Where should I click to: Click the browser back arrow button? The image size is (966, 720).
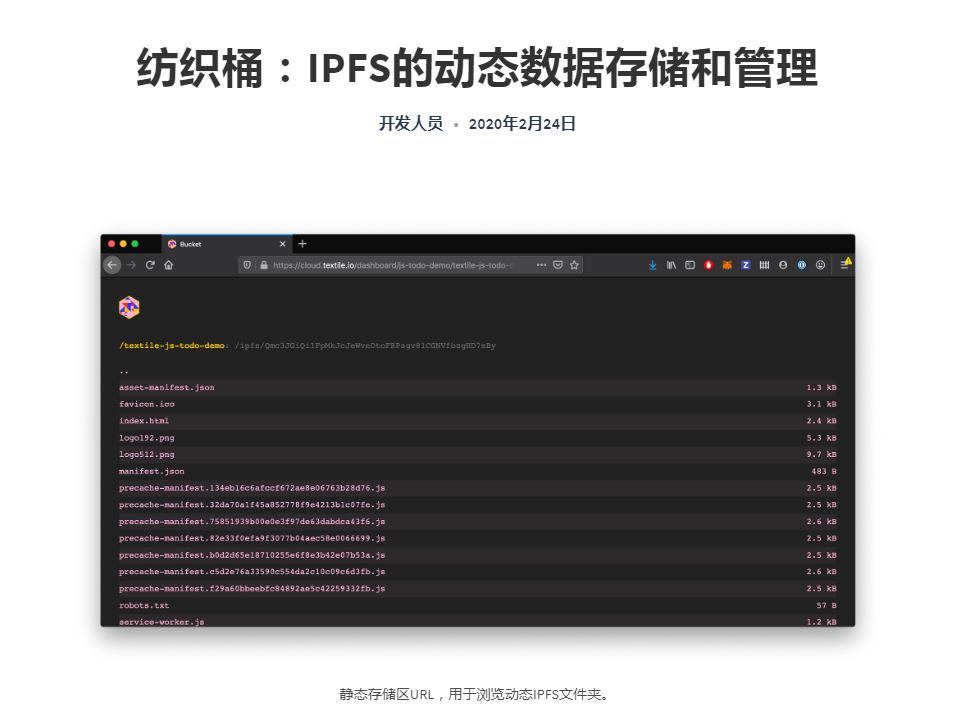click(x=112, y=265)
